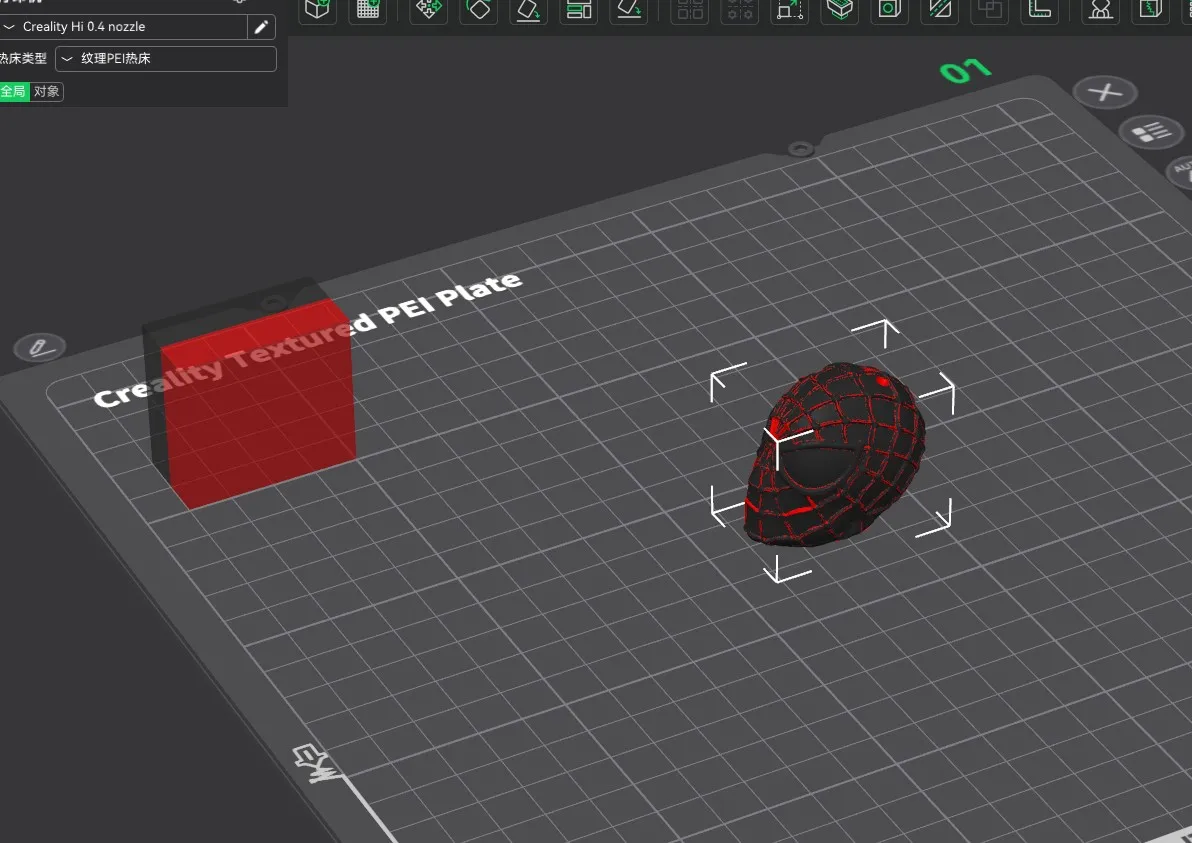Click the greyed mesh boolean icon

[990, 9]
